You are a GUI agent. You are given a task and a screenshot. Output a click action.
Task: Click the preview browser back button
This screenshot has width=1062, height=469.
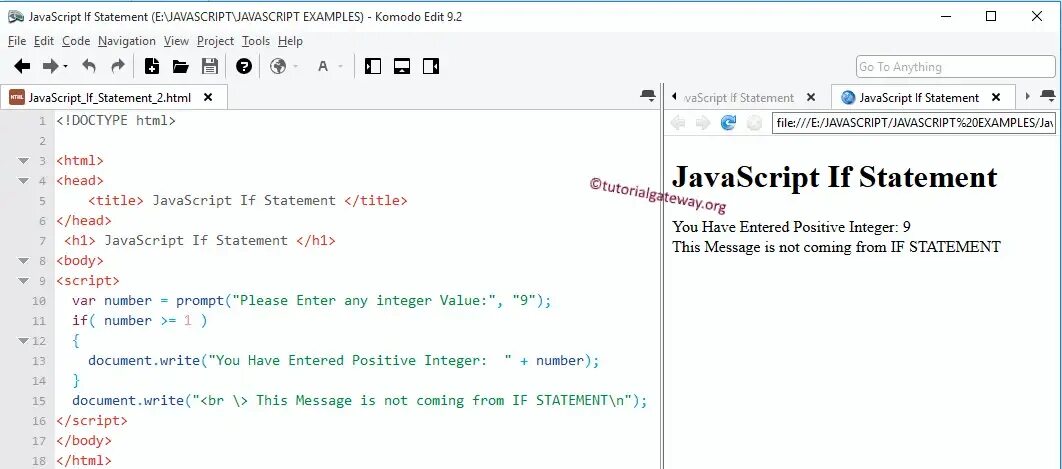677,123
